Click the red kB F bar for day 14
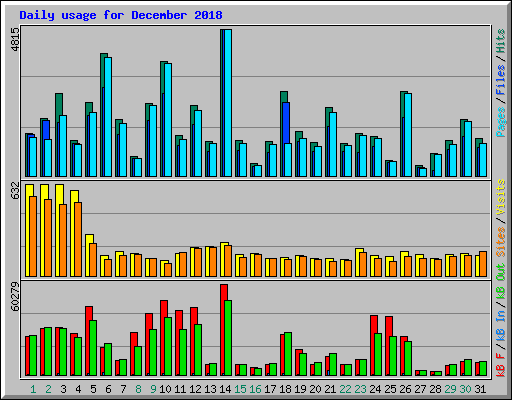The width and height of the screenshot is (512, 400). point(223,330)
